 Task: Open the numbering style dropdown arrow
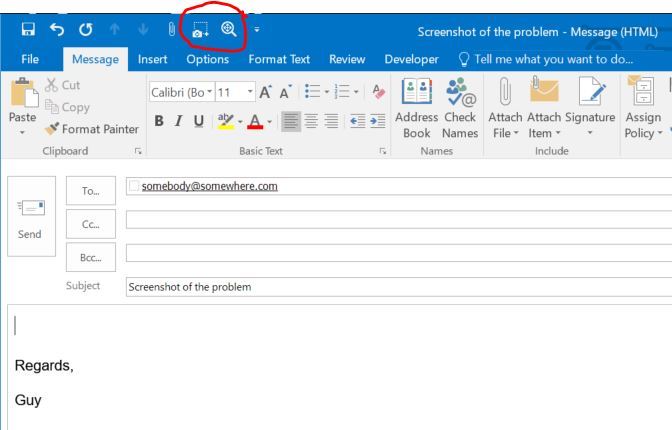pyautogui.click(x=356, y=92)
